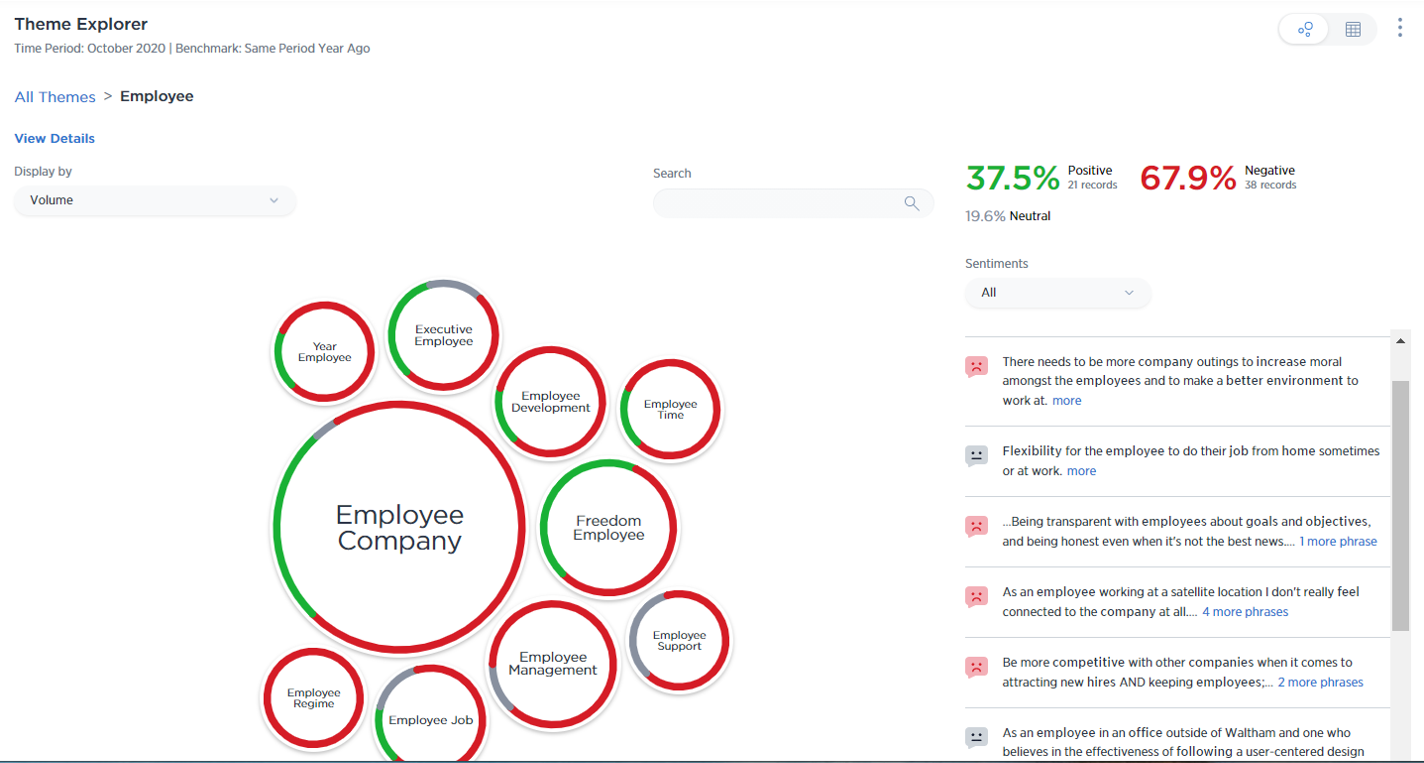
Task: Switch to bubble chart view
Action: (x=1305, y=29)
